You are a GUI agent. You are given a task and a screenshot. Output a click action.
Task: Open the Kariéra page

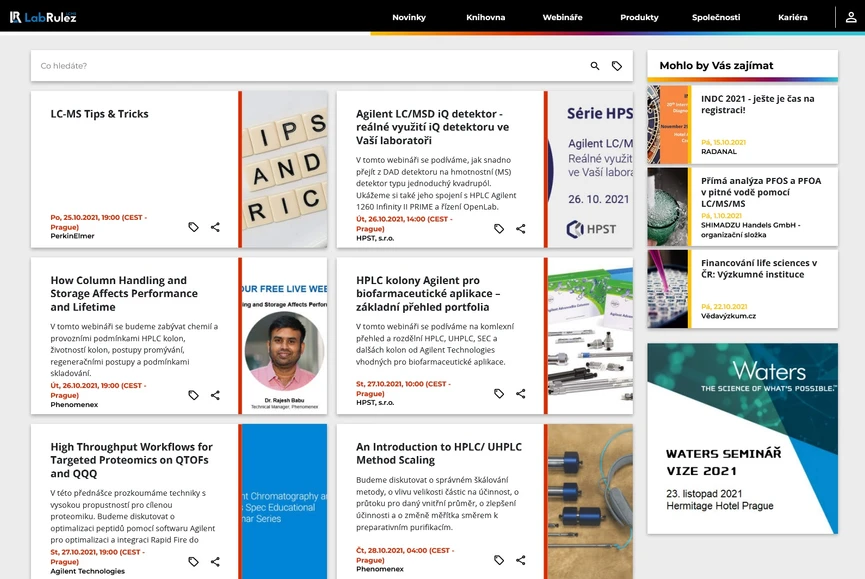click(x=793, y=17)
